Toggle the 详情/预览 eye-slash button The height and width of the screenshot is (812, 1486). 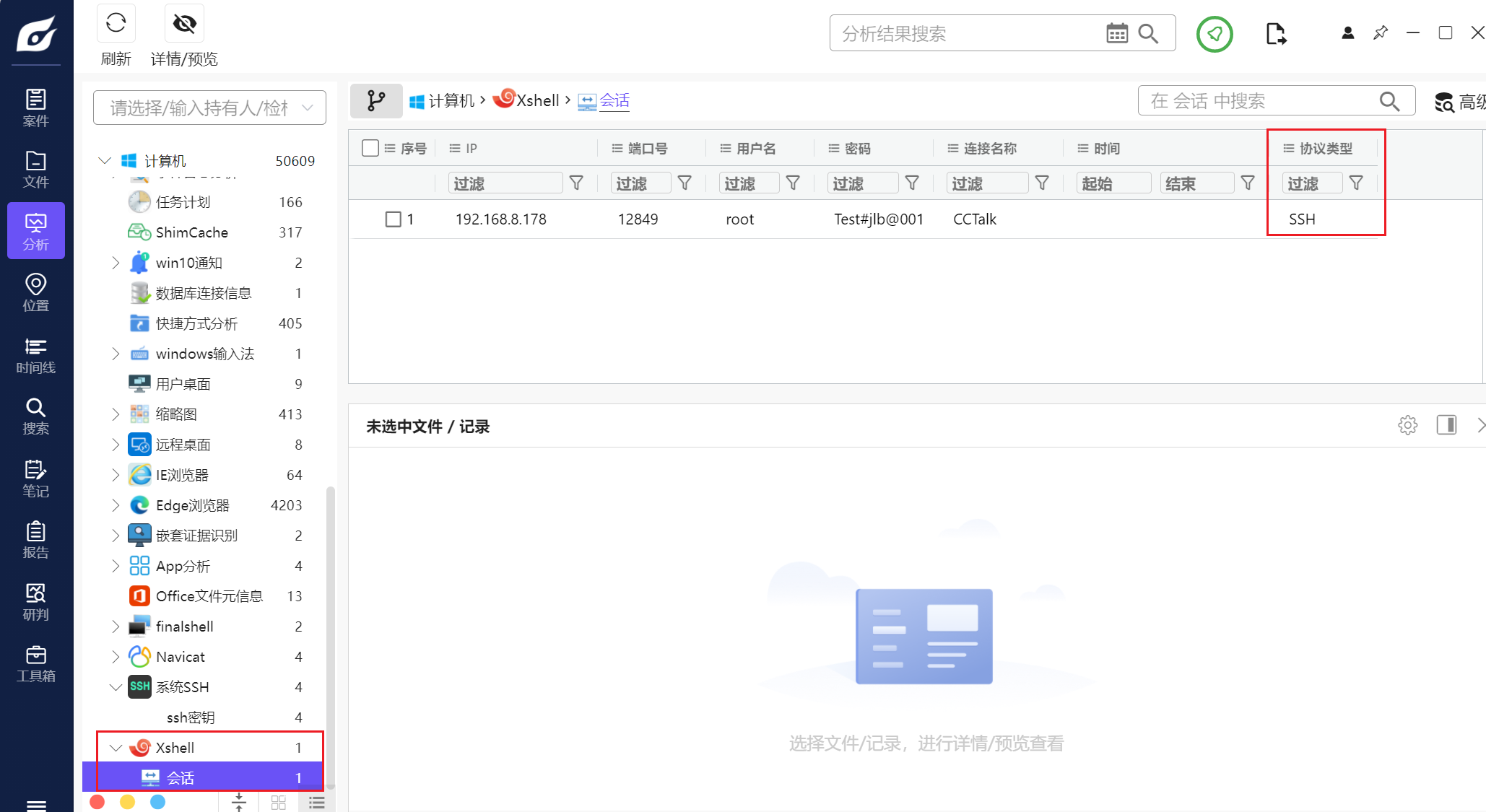[184, 24]
